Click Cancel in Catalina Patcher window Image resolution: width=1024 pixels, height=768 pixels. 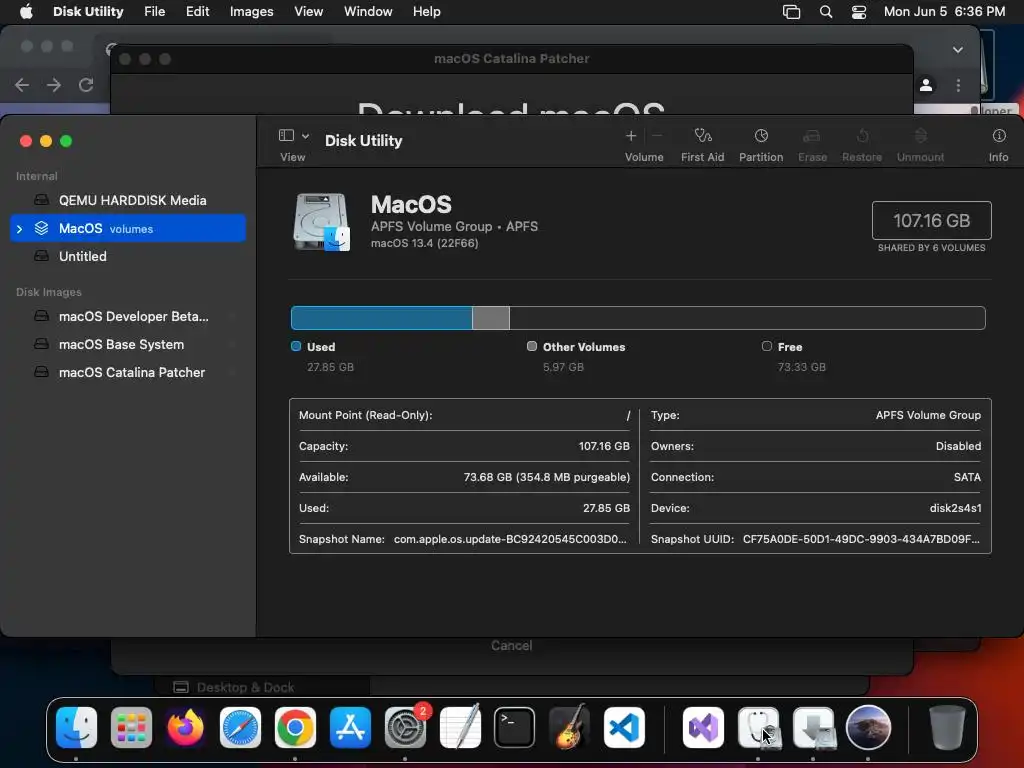point(511,646)
